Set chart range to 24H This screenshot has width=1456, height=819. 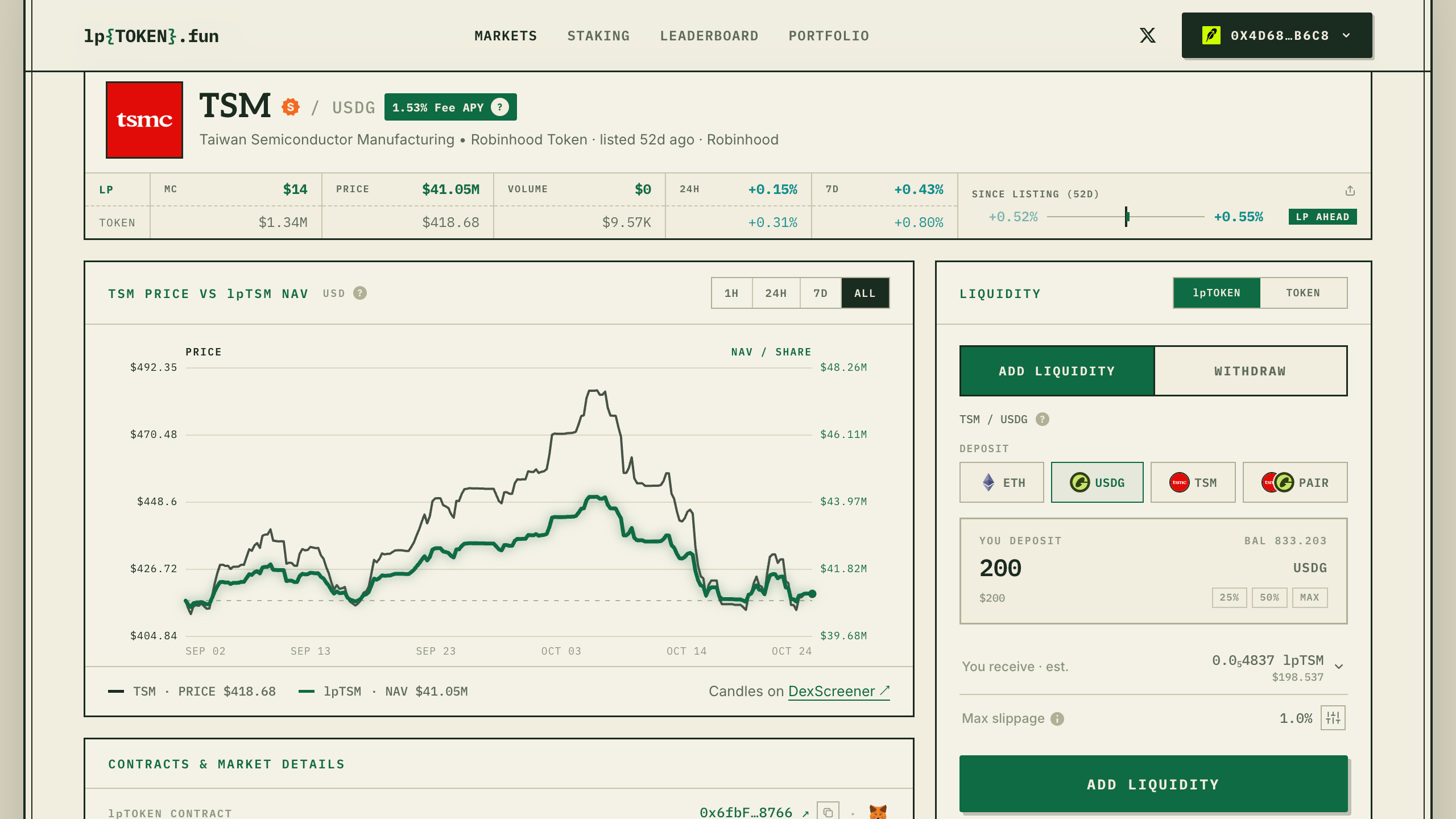(776, 293)
